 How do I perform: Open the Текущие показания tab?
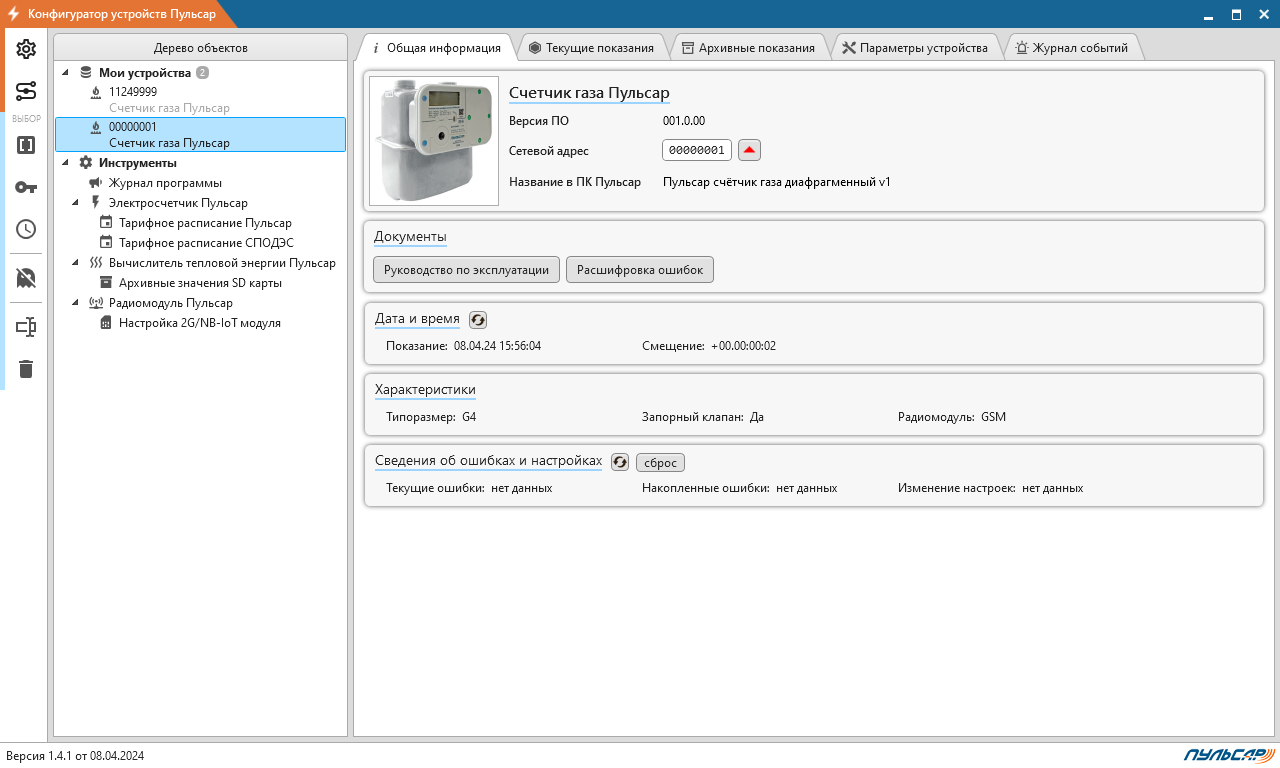click(x=591, y=47)
